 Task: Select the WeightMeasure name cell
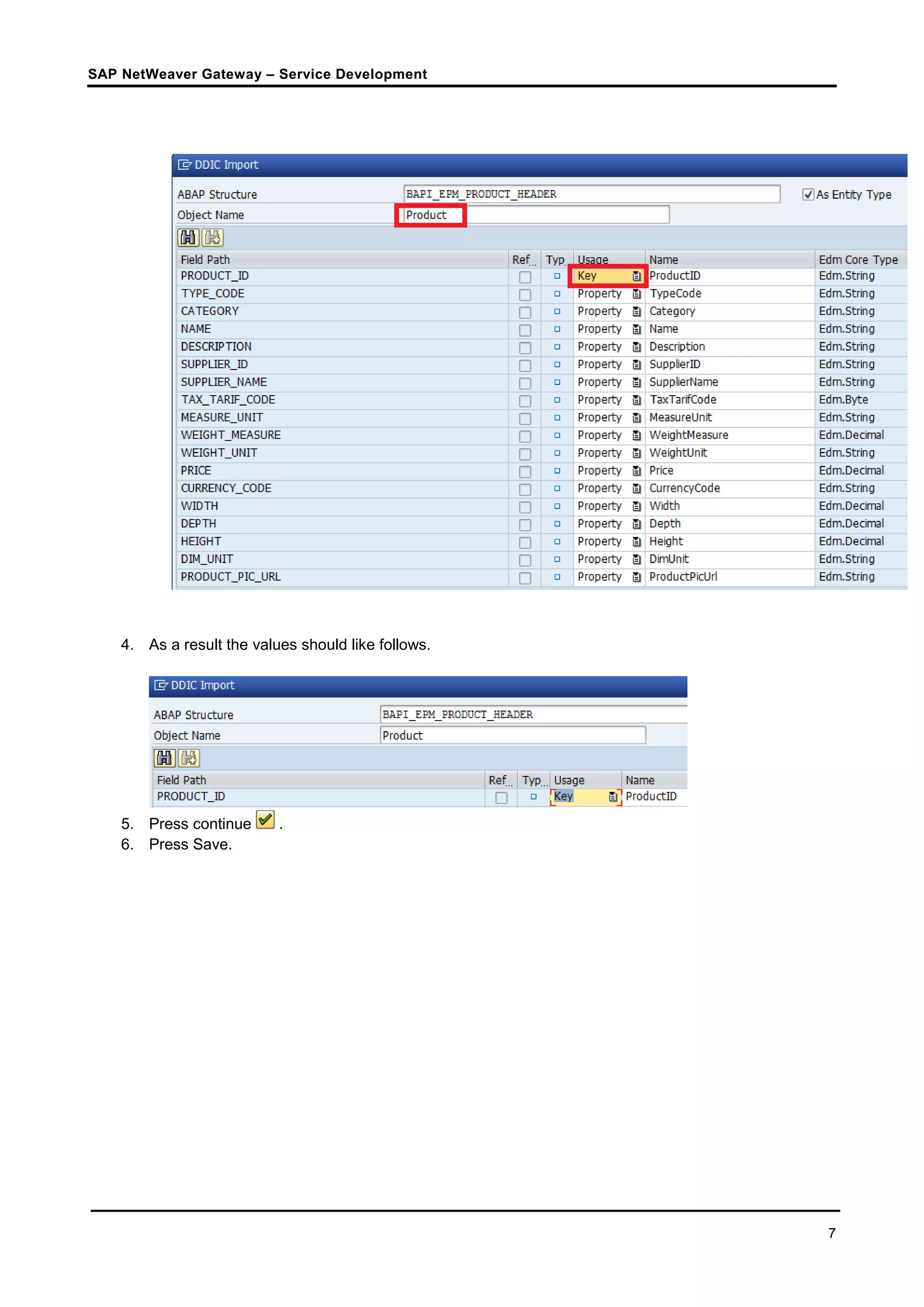coord(730,435)
